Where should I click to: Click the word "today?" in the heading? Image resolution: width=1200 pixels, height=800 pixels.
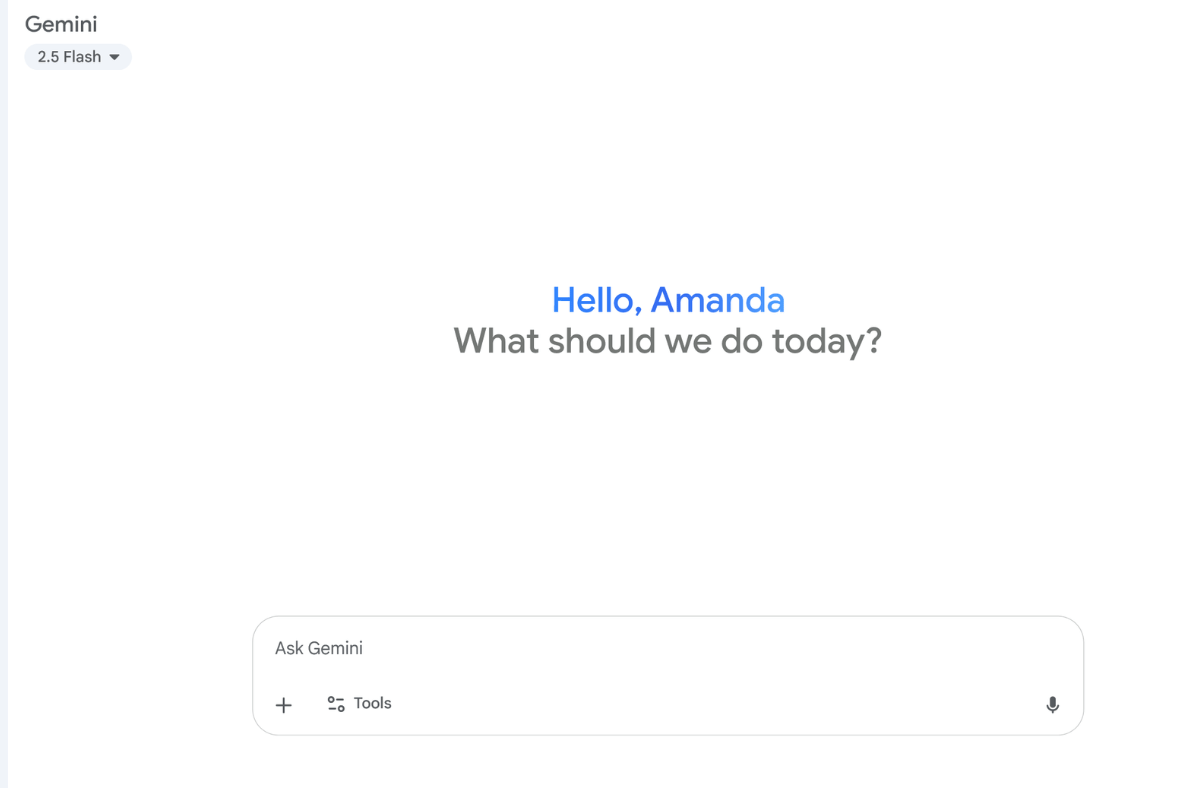coord(826,341)
